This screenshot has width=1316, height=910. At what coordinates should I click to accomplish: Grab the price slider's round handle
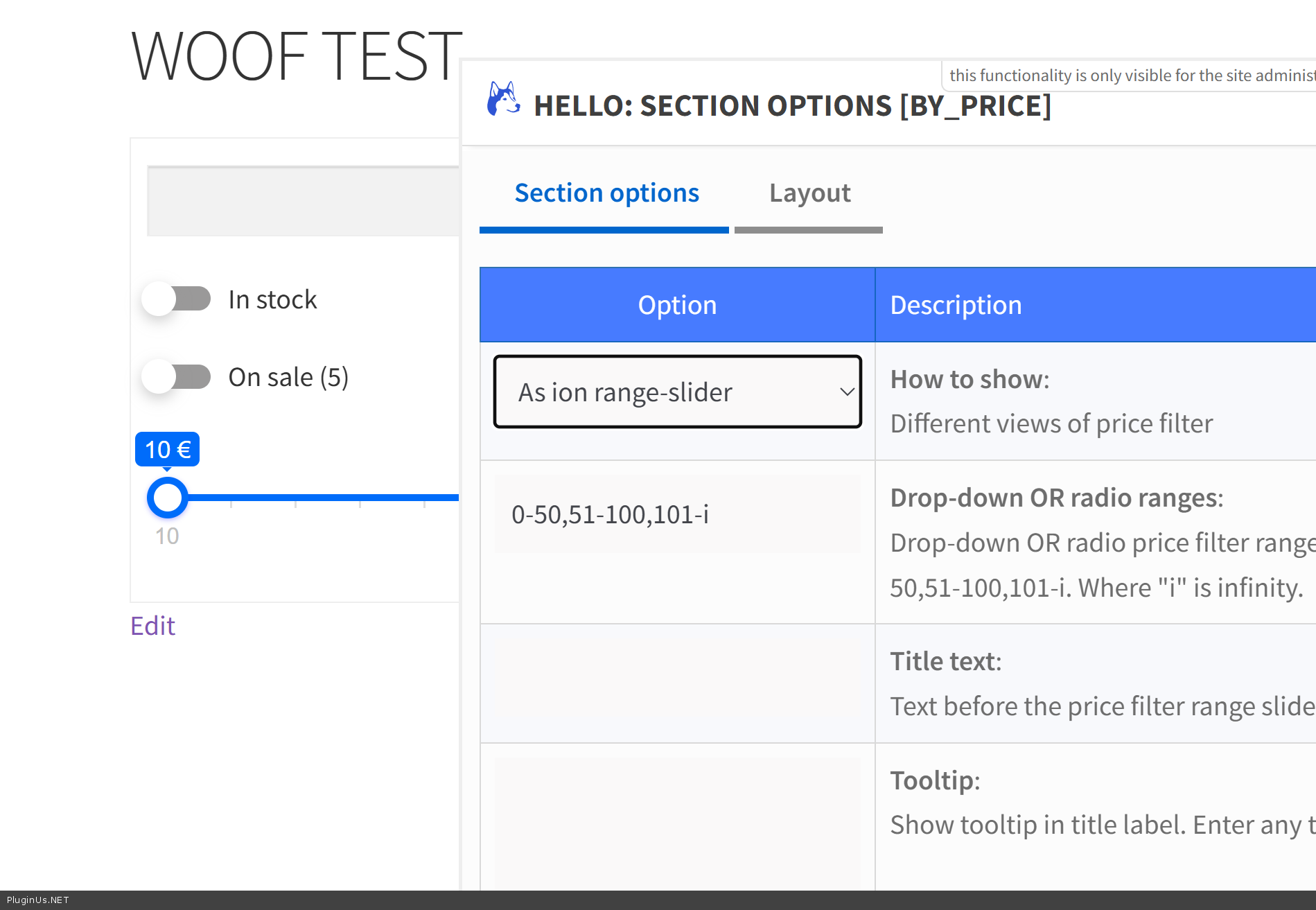tap(167, 498)
